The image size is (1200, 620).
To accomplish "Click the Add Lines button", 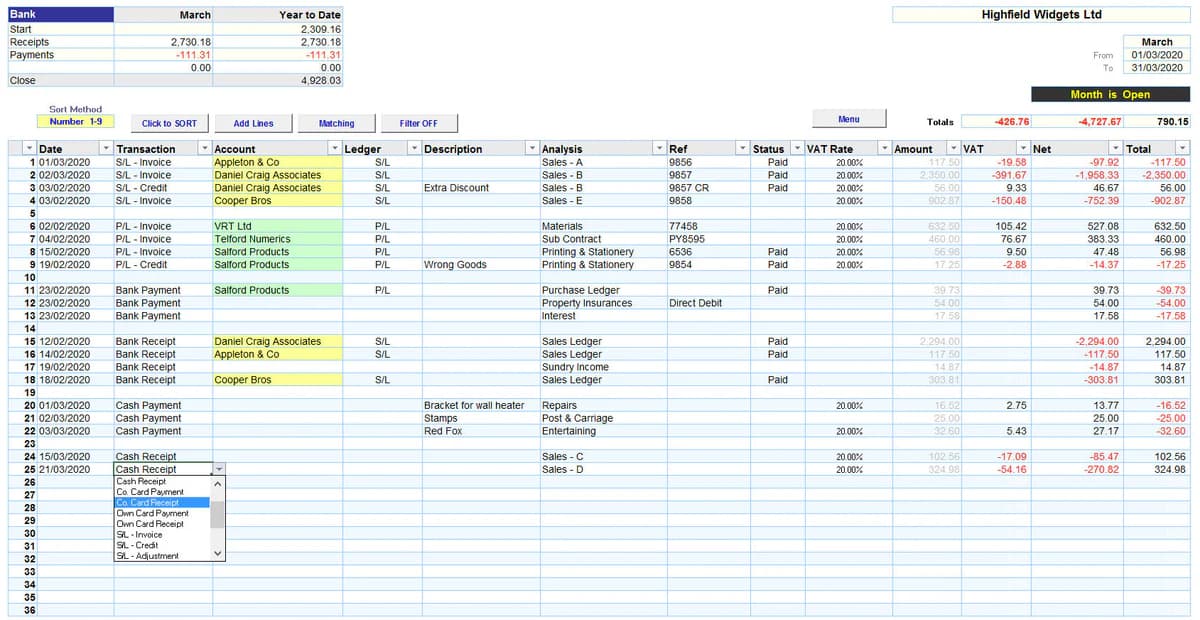I will click(253, 123).
